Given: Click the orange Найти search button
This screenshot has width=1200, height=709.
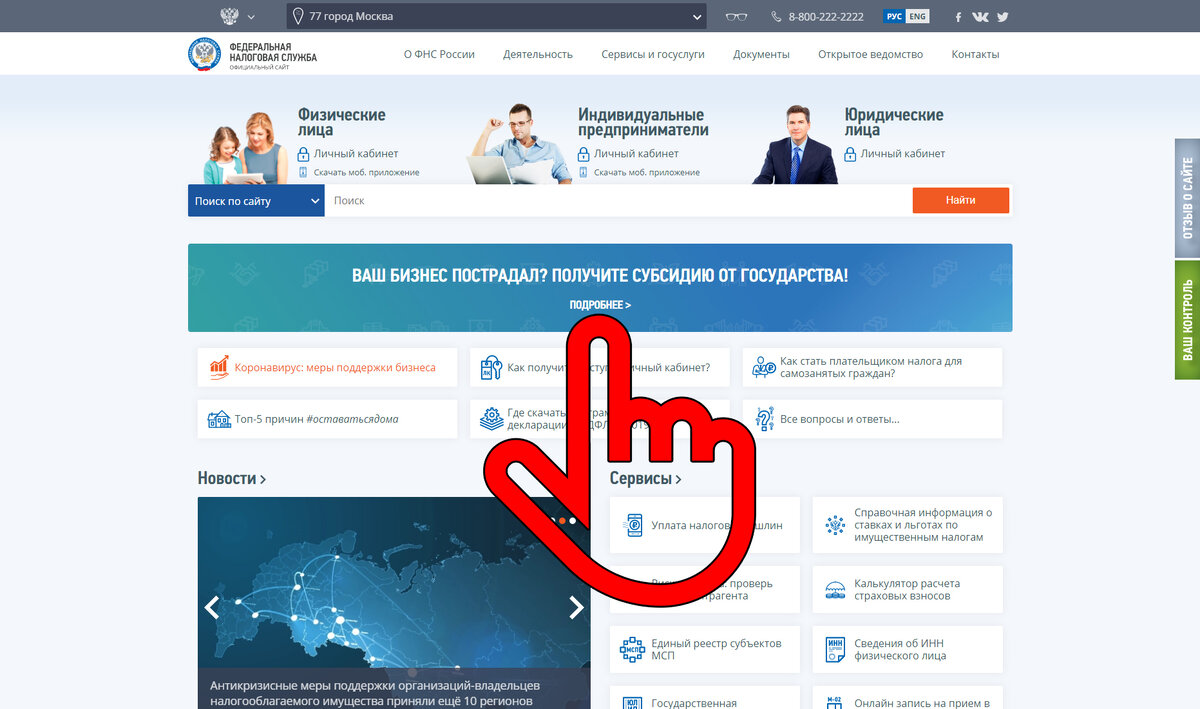Looking at the screenshot, I should [961, 200].
